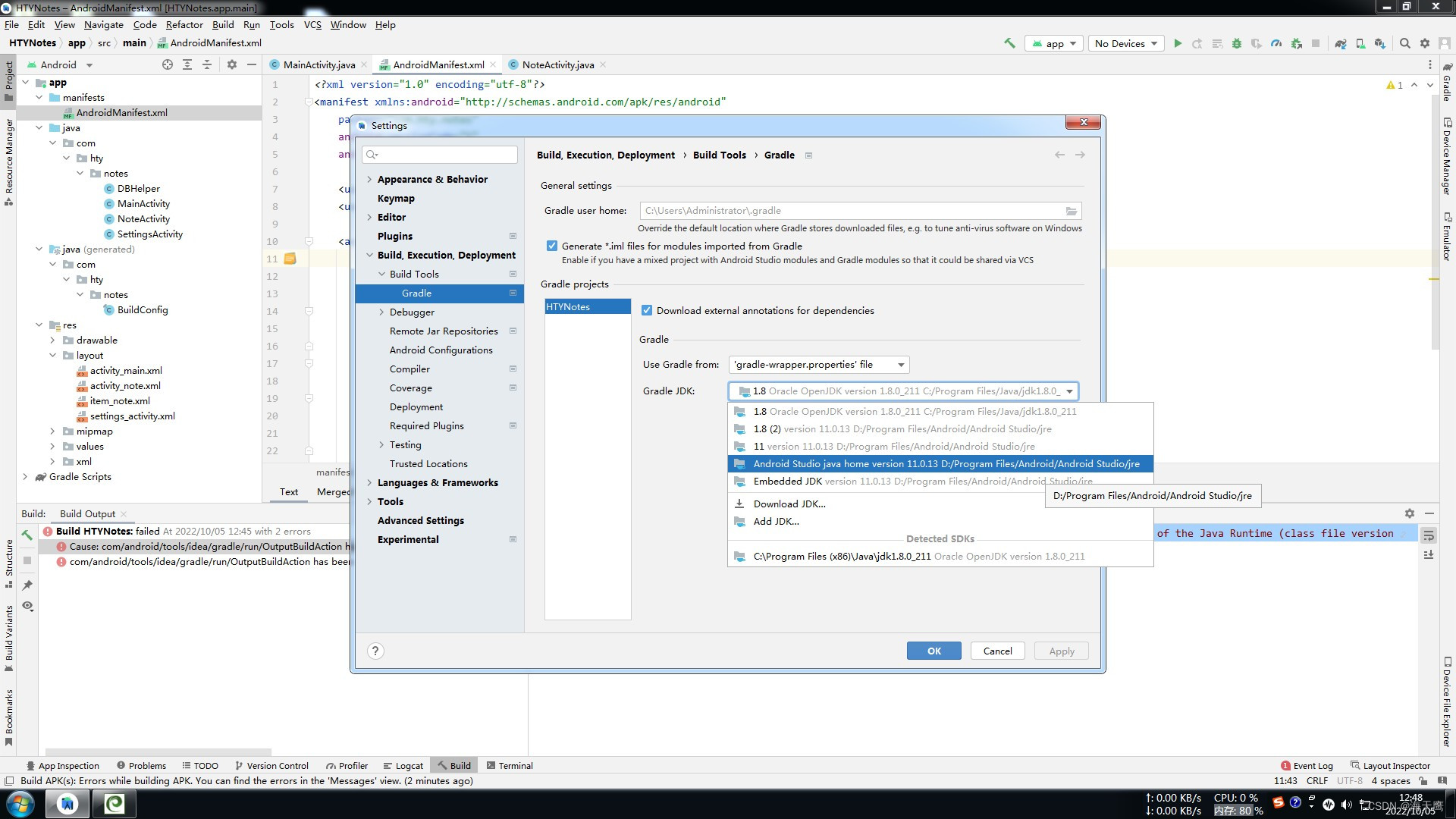The width and height of the screenshot is (1456, 819).
Task: Click Cancel in Settings dialog
Action: (997, 651)
